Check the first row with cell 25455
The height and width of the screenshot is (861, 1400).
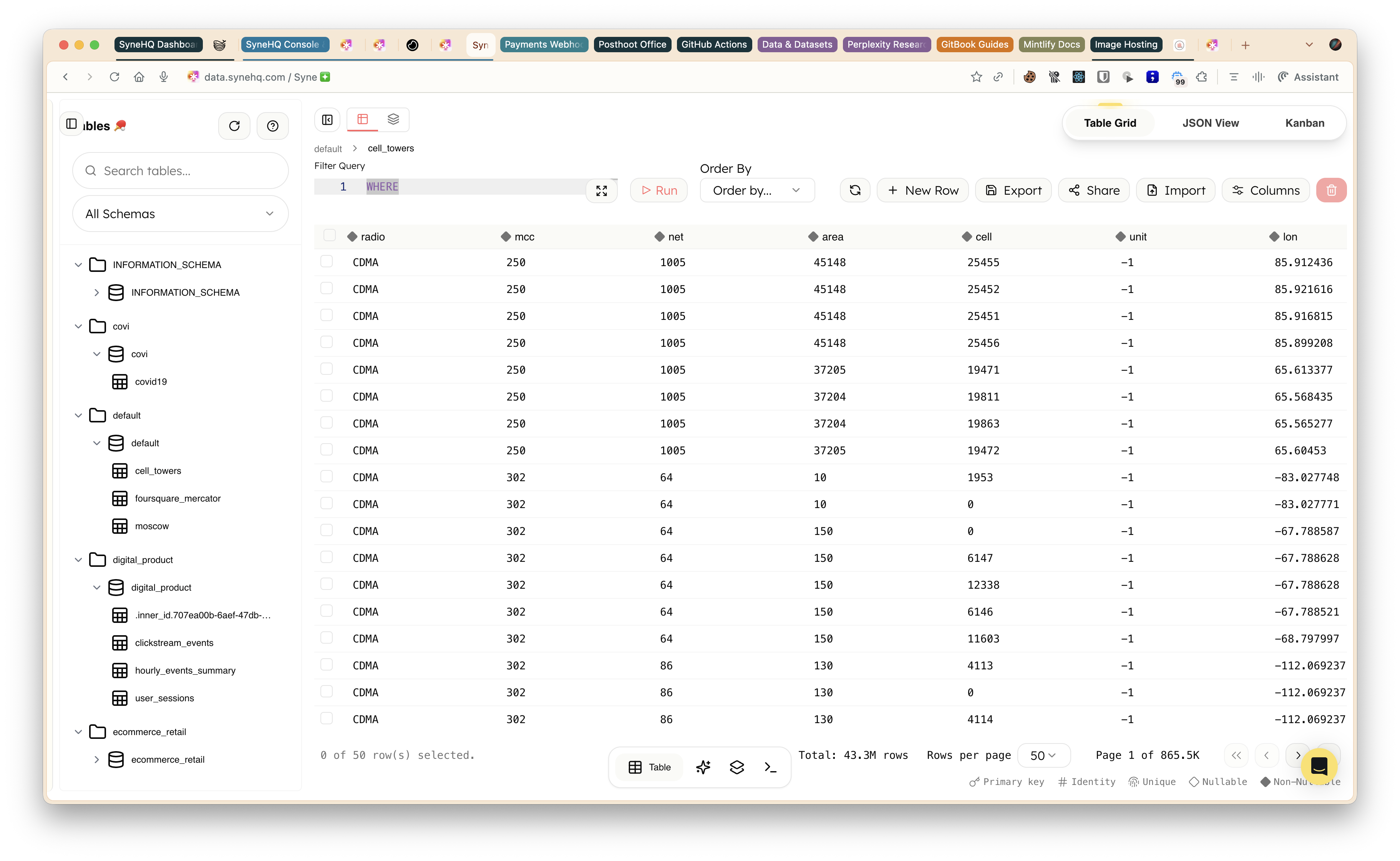tap(326, 262)
